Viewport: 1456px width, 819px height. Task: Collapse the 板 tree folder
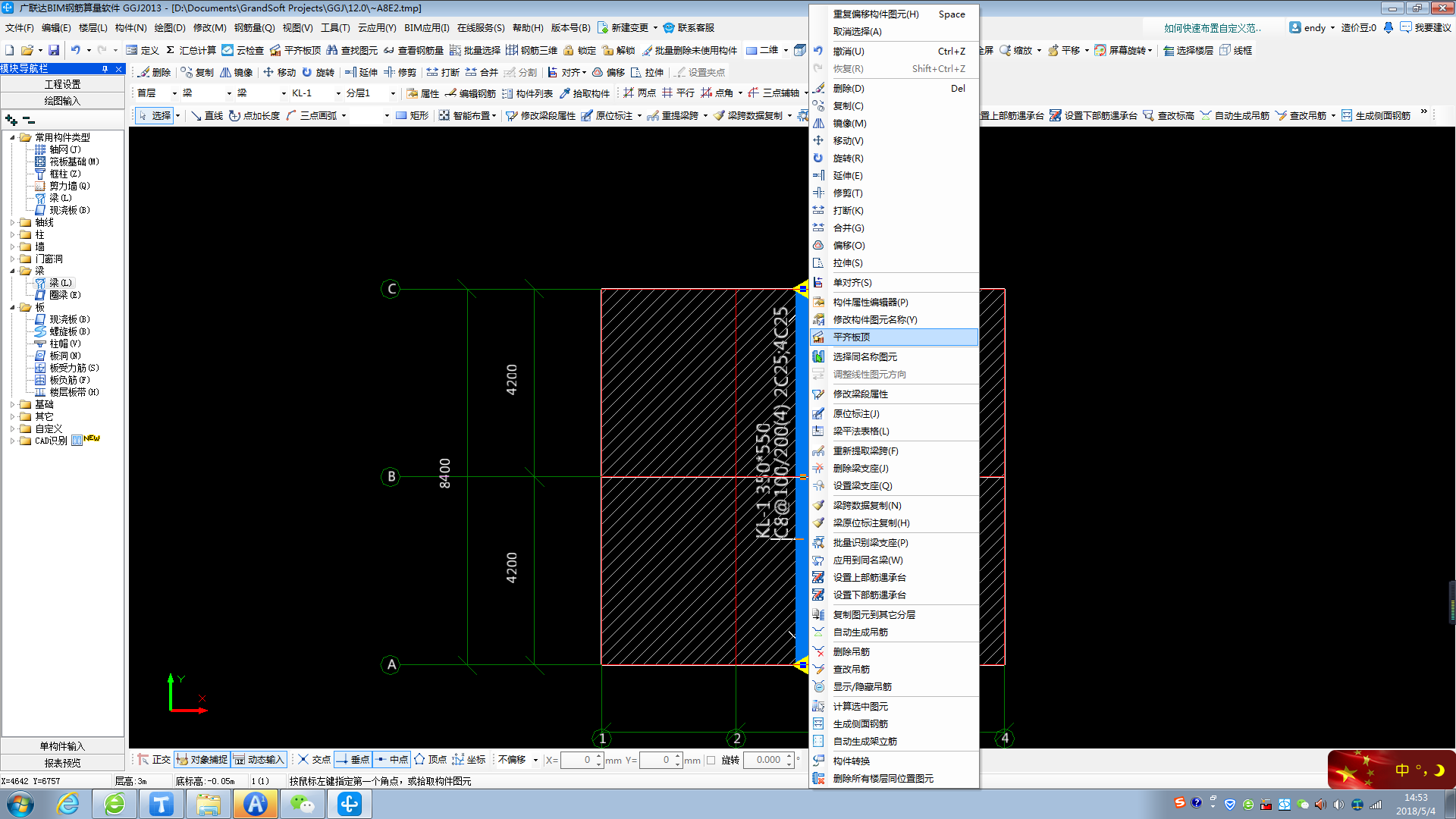12,307
